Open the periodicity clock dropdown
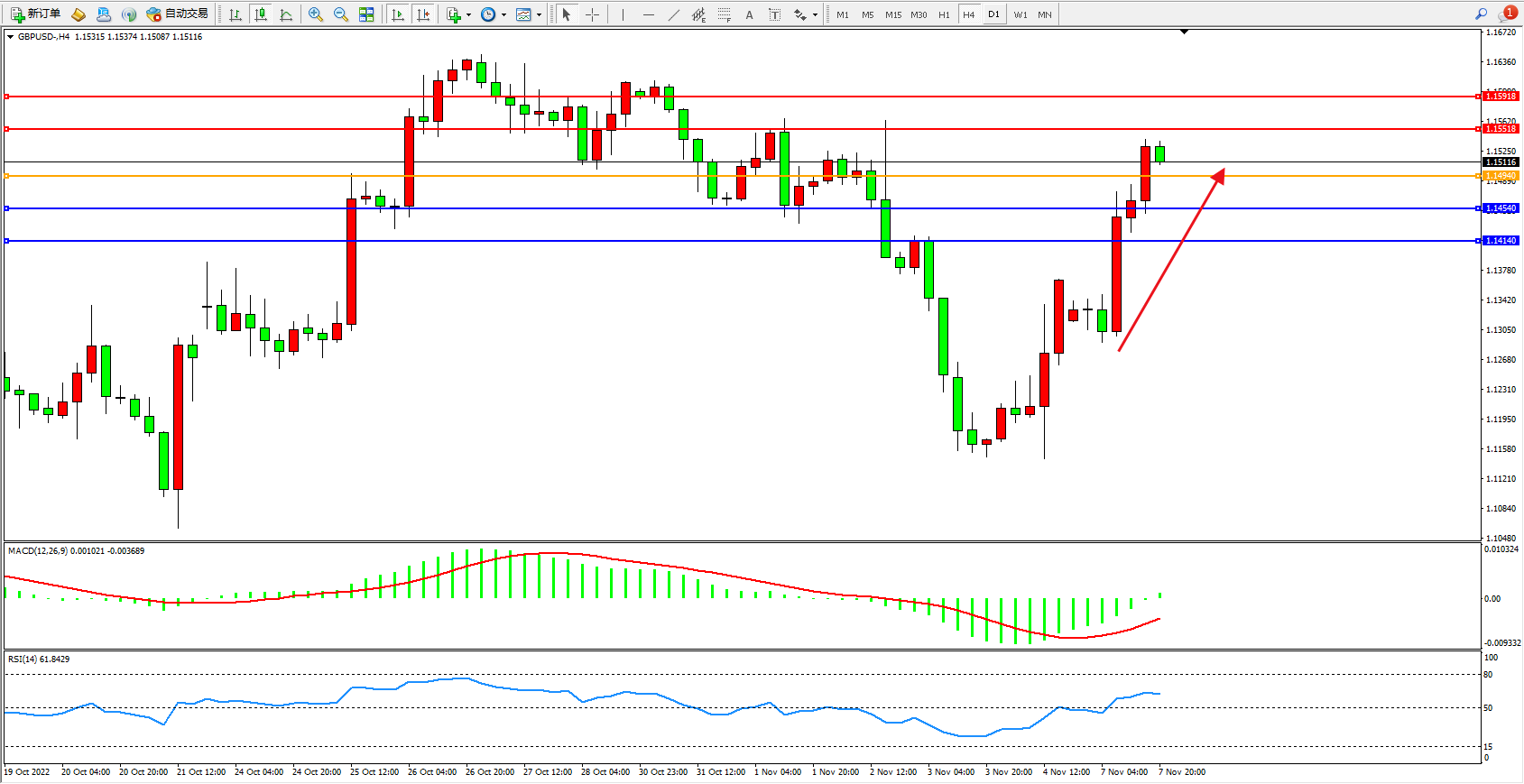The width and height of the screenshot is (1524, 784). (503, 14)
